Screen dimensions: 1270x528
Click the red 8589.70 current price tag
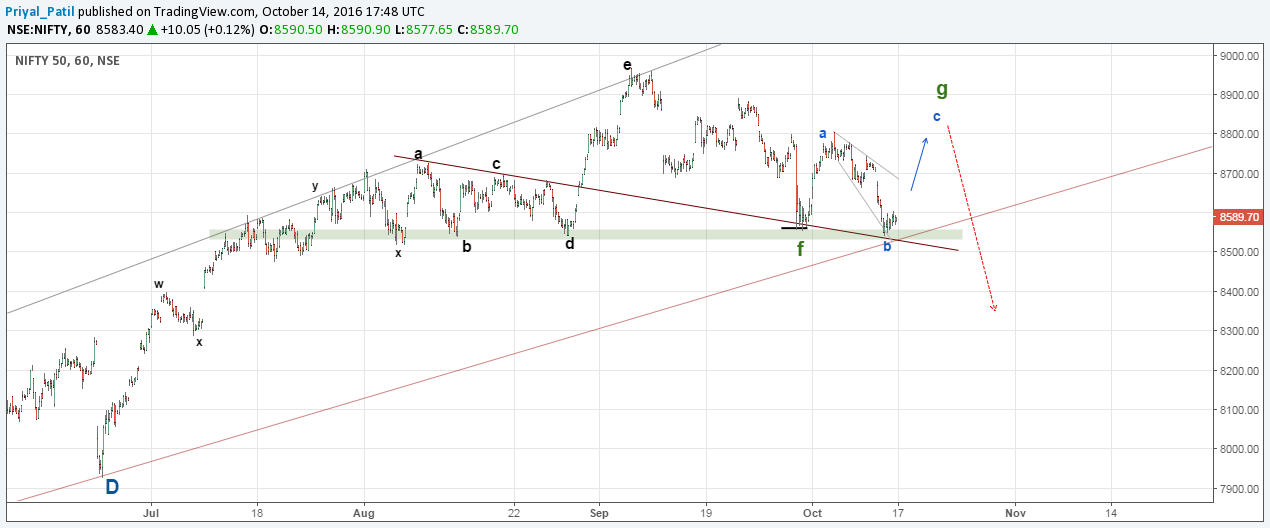click(1239, 216)
